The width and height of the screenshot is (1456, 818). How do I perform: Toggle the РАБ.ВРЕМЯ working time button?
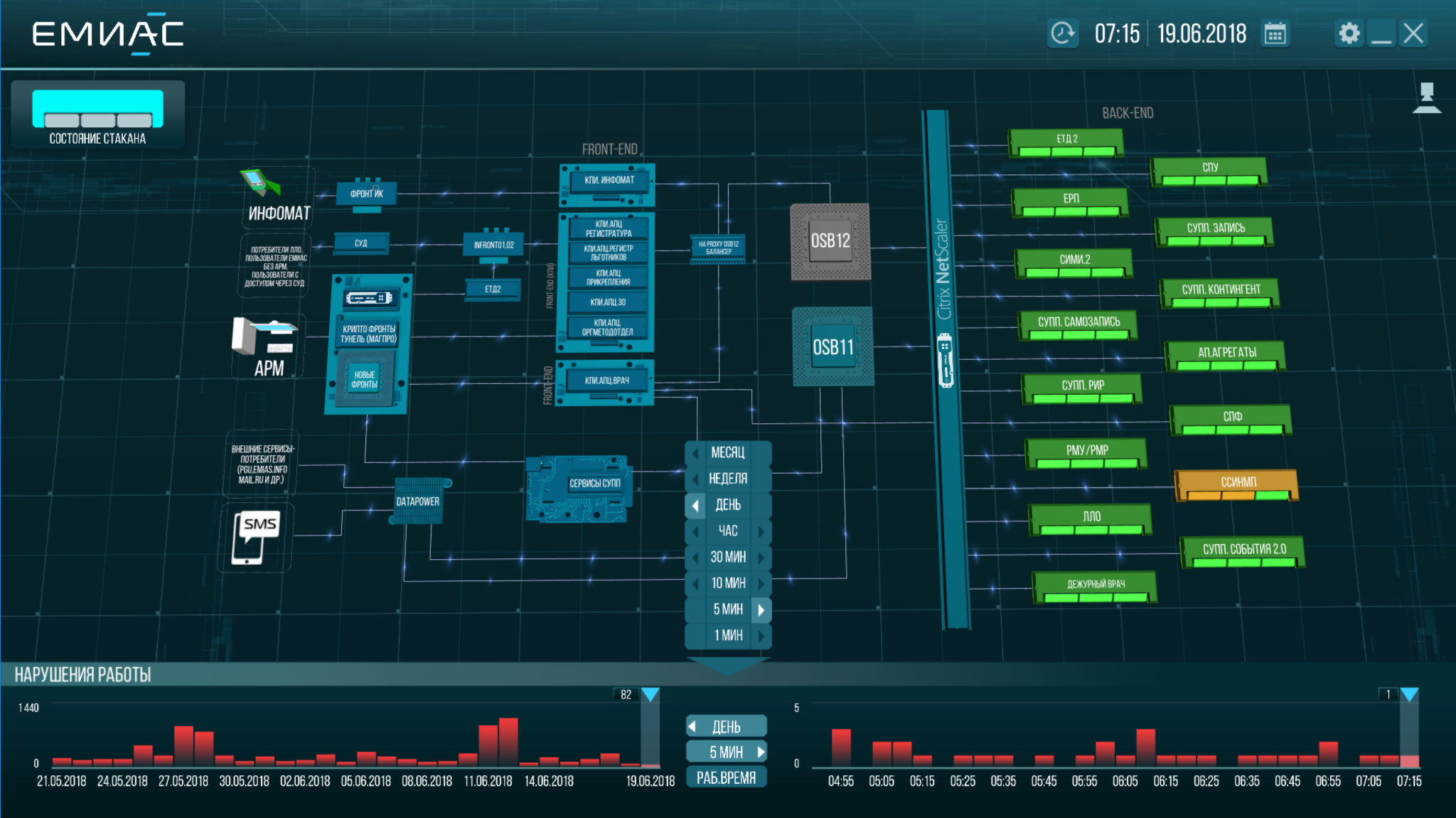(x=726, y=777)
